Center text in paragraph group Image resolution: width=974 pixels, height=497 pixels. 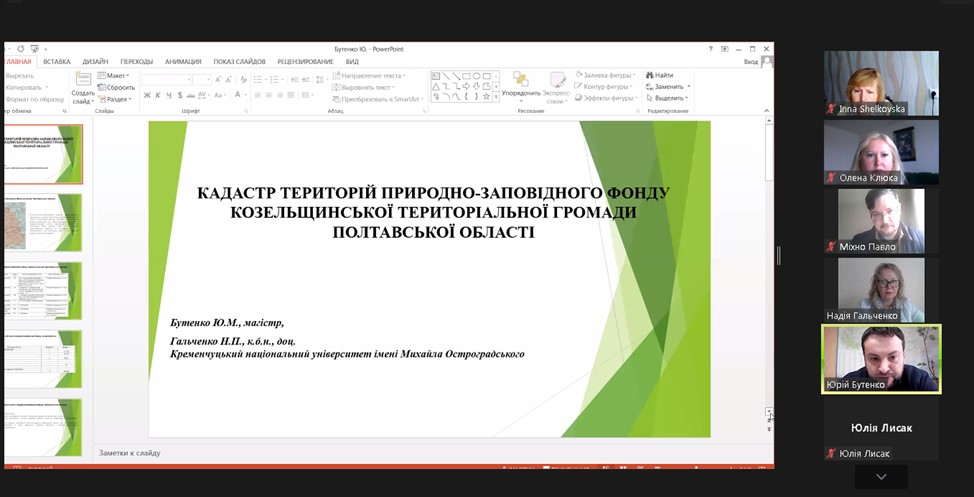click(268, 95)
